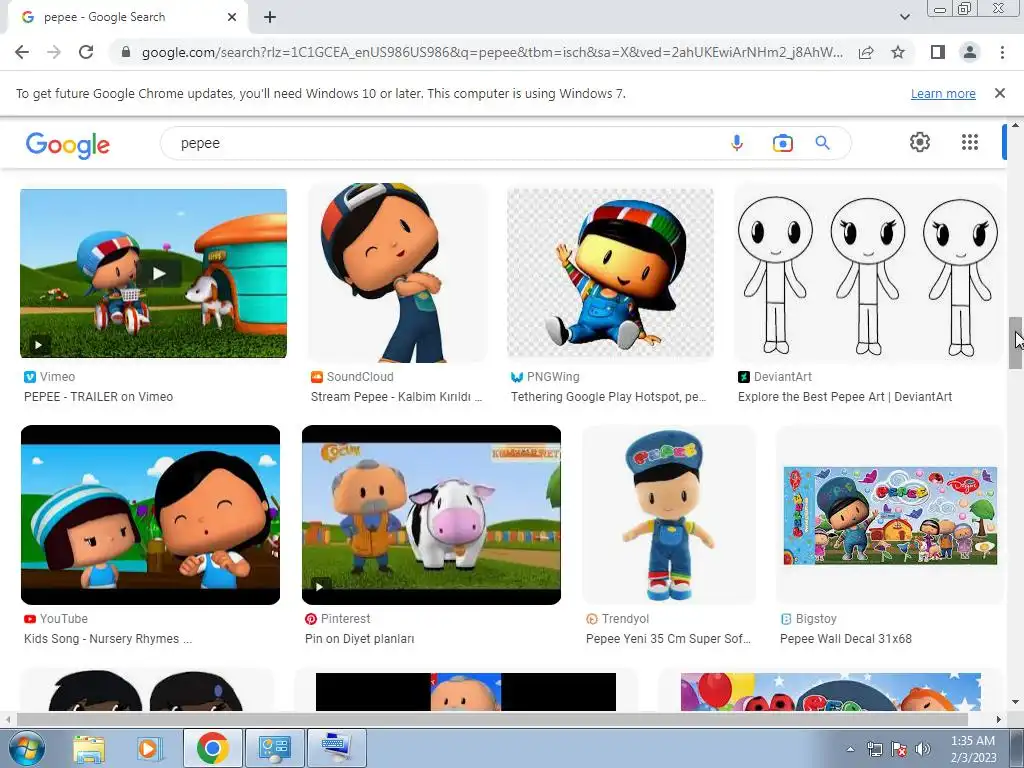Screen dimensions: 1024x768
Task: Open the Chrome profile avatar icon
Action: [x=970, y=52]
